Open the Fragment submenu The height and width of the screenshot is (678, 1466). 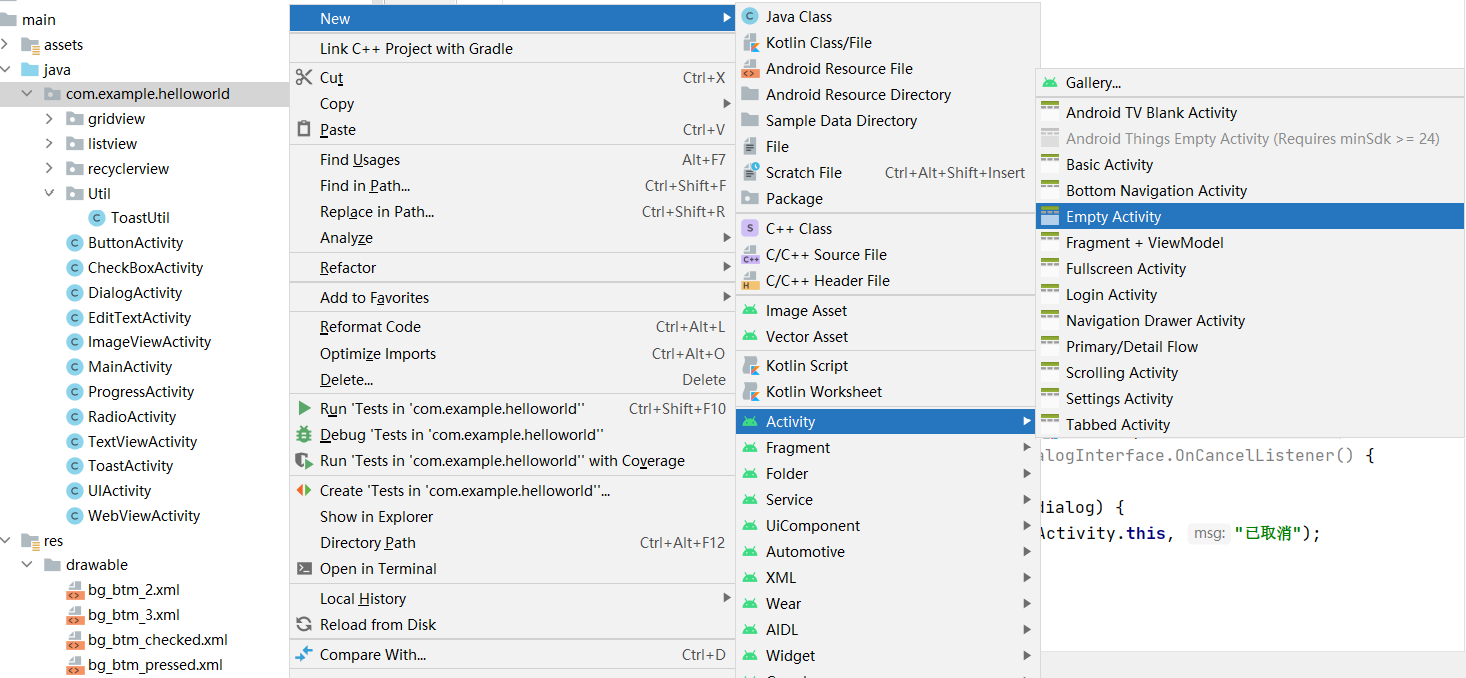(x=798, y=447)
